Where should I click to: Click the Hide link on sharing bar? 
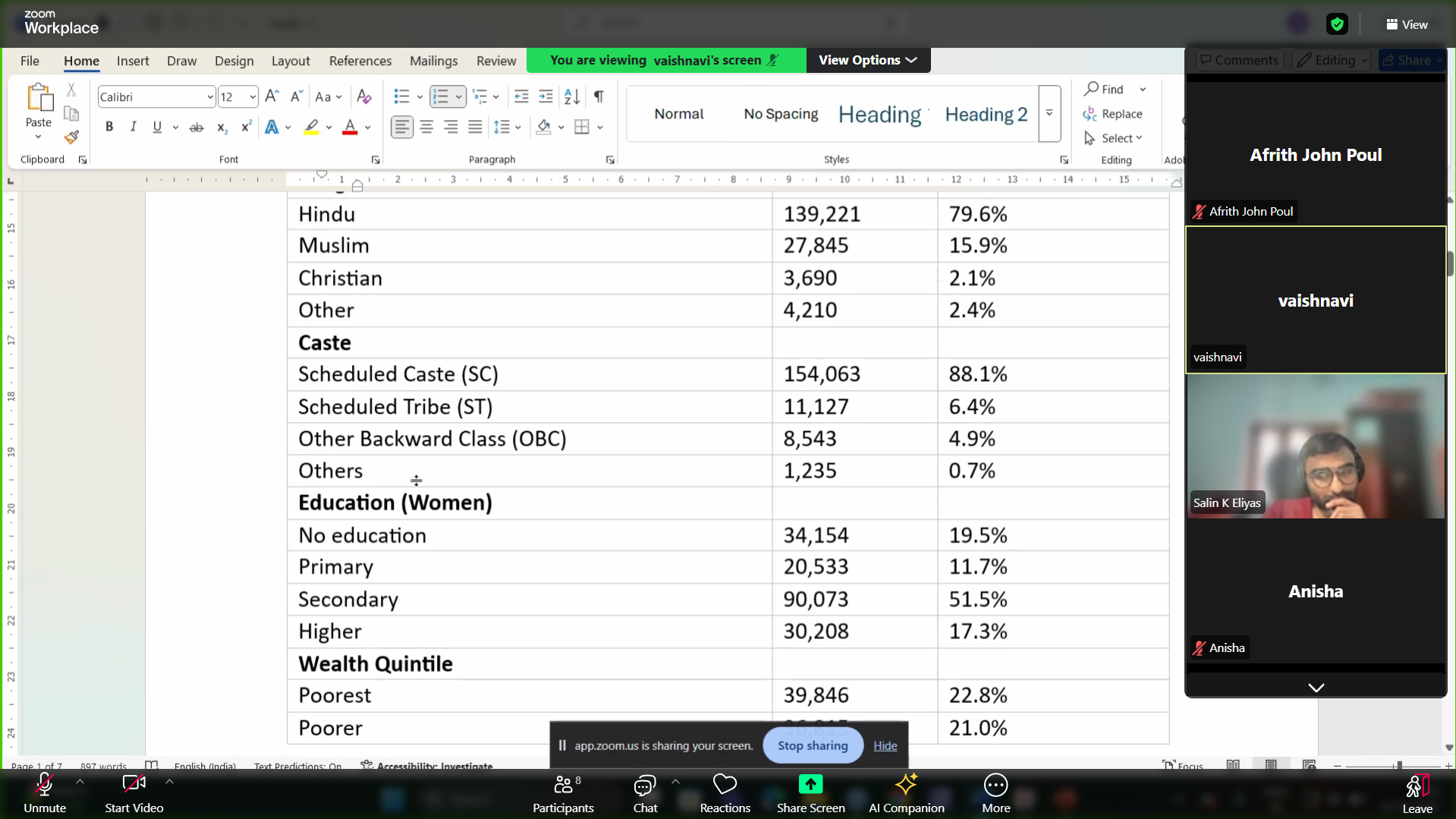[885, 745]
